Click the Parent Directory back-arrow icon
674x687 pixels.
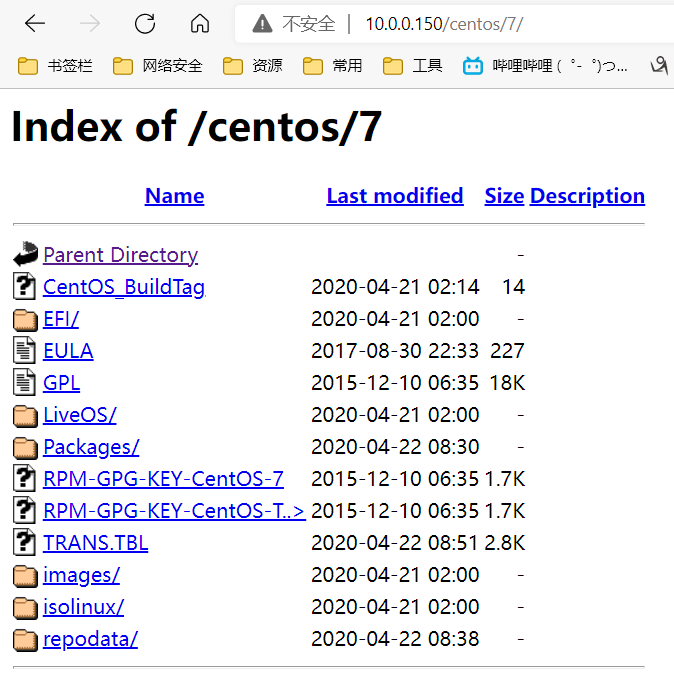pyautogui.click(x=25, y=254)
